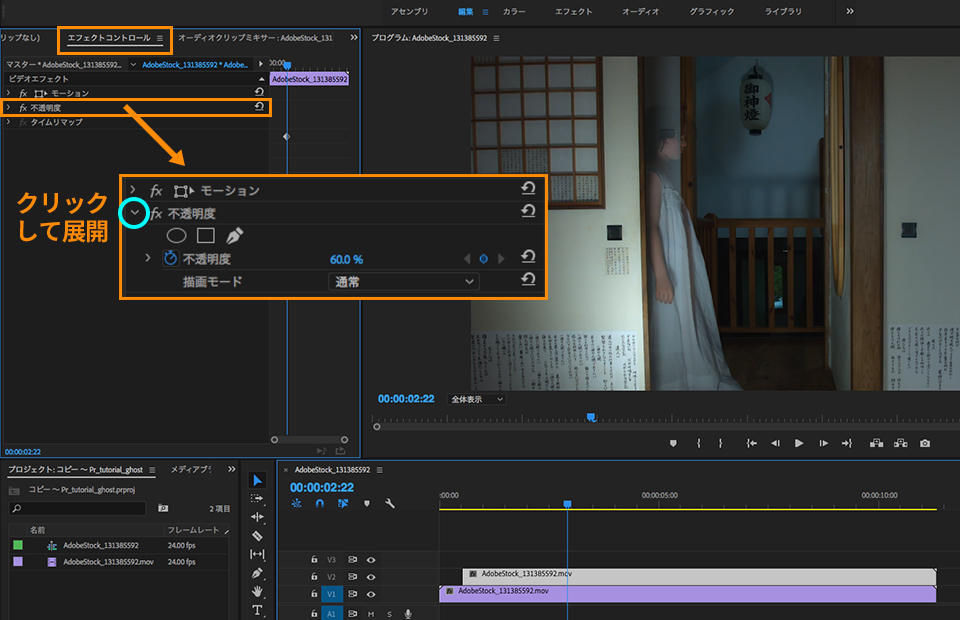The image size is (960, 620).
Task: Toggle nest sequences insert button
Action: point(296,504)
